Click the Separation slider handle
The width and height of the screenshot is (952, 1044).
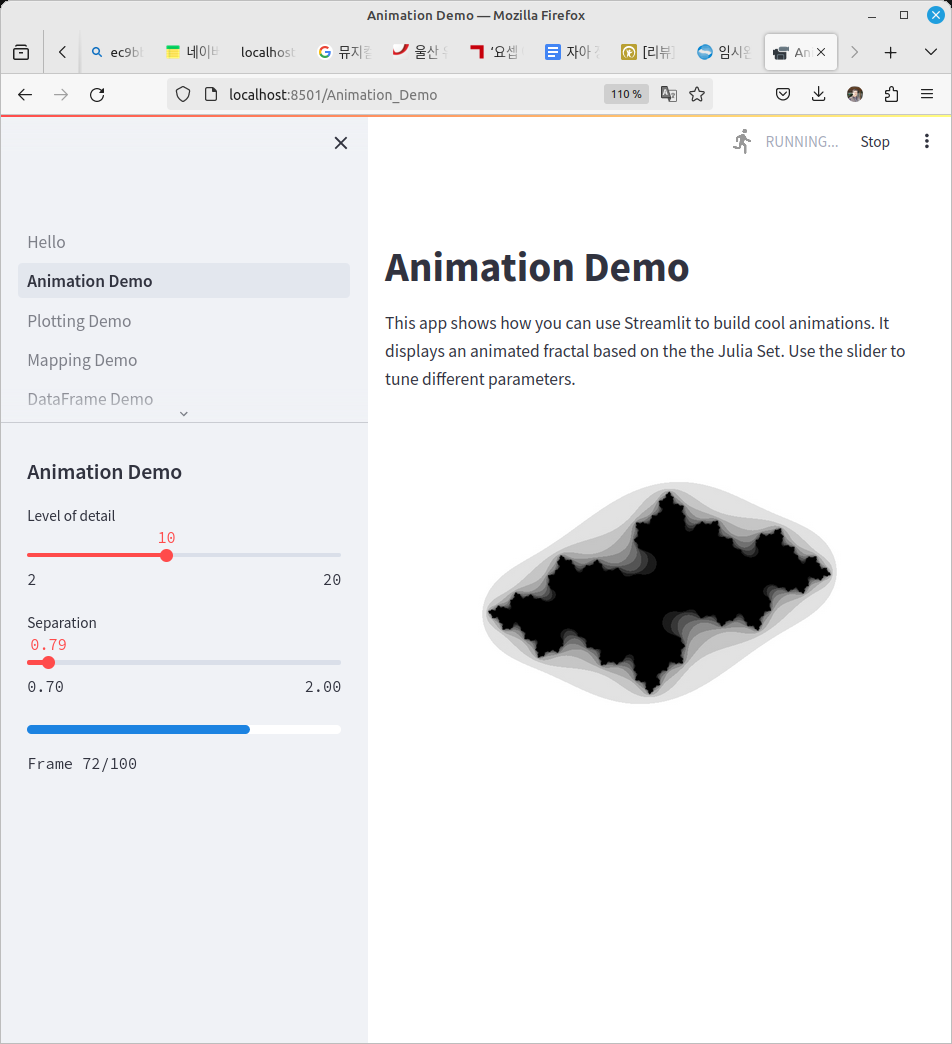[x=48, y=662]
